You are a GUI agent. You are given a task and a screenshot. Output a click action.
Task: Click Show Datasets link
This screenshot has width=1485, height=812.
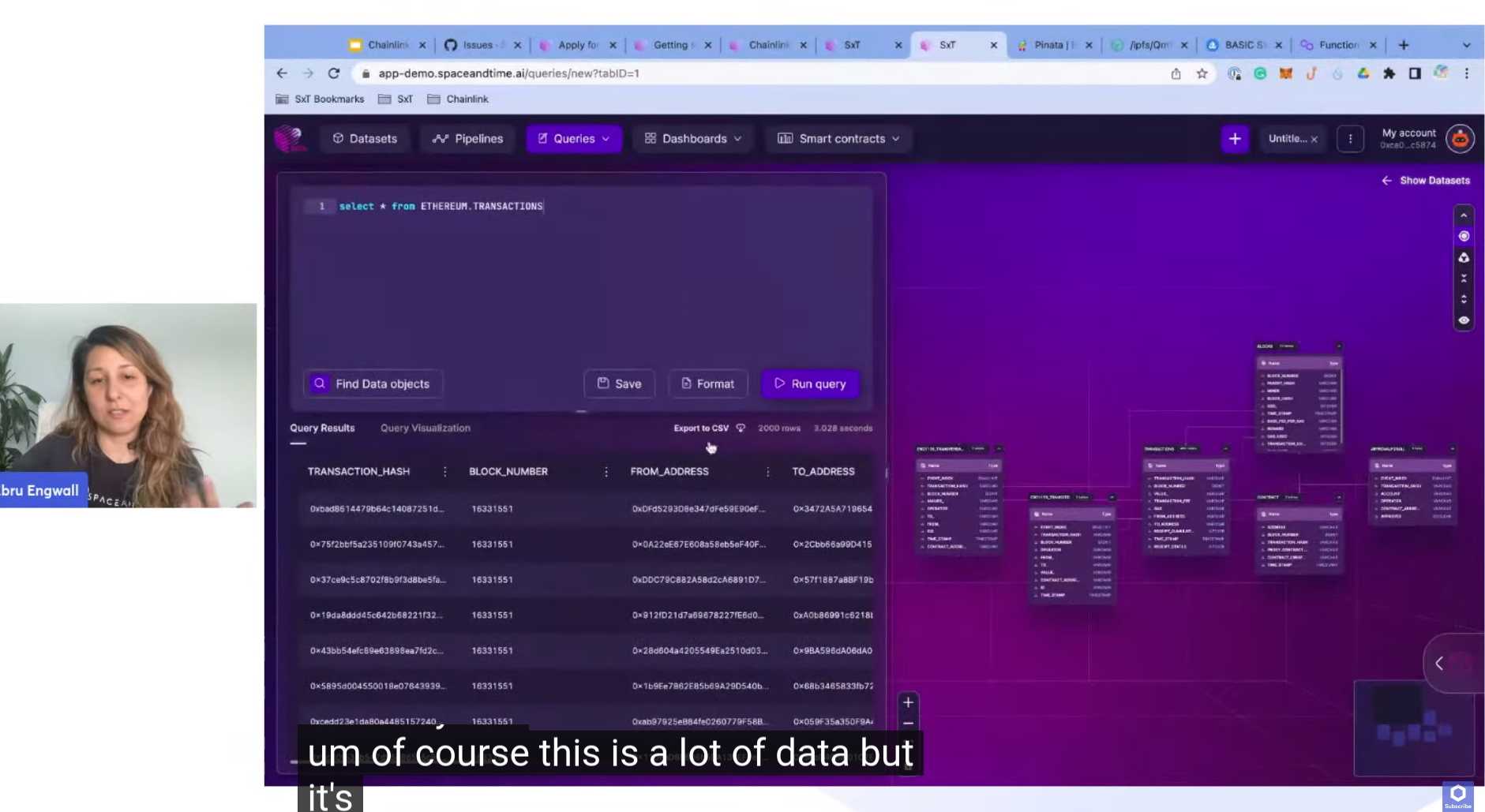point(1426,181)
